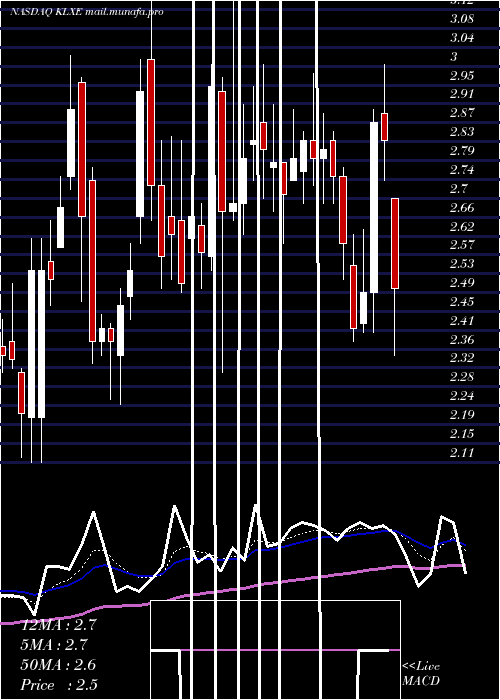500x700 pixels.
Task: Select the 2.32 price axis label
Action: pyautogui.click(x=462, y=358)
